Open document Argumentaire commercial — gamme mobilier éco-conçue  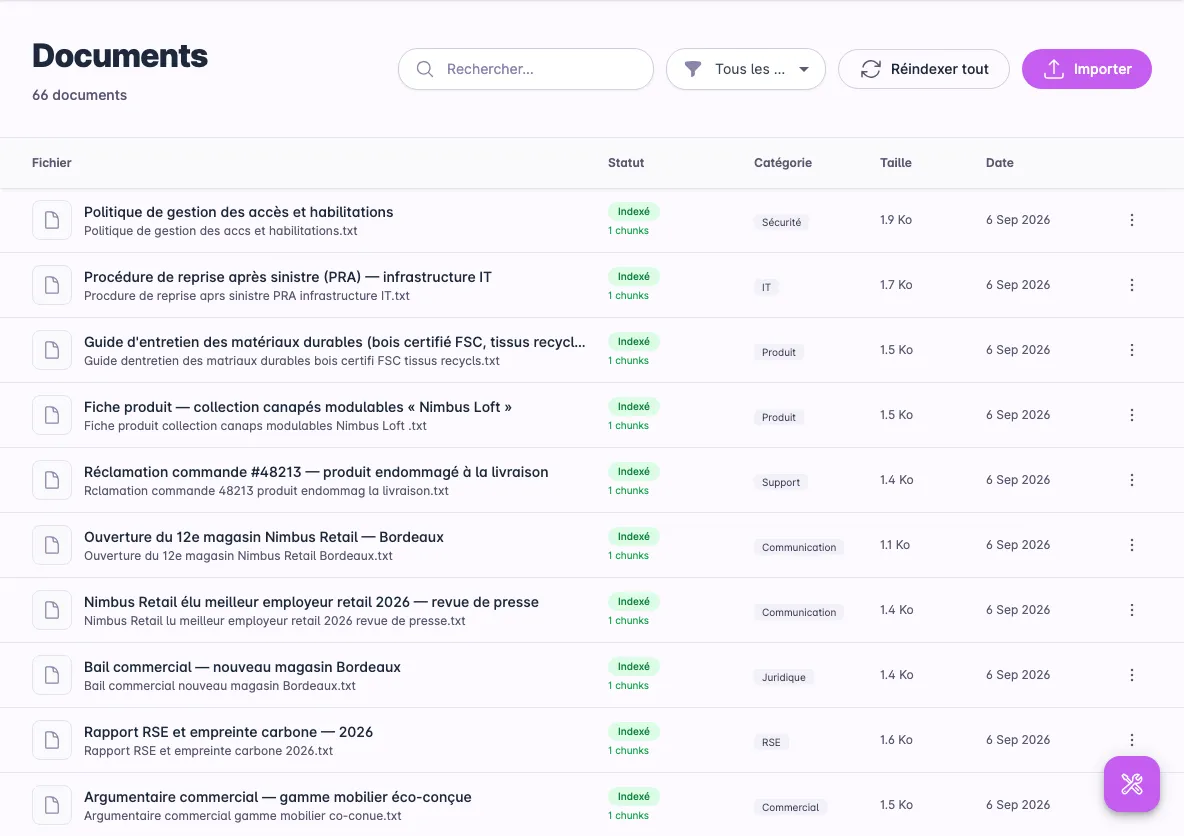277,797
